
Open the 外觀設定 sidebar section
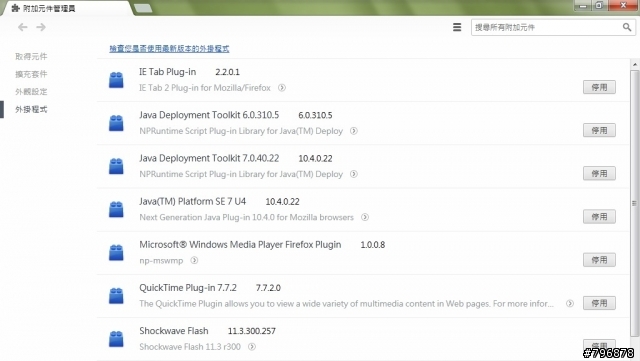tap(31, 91)
